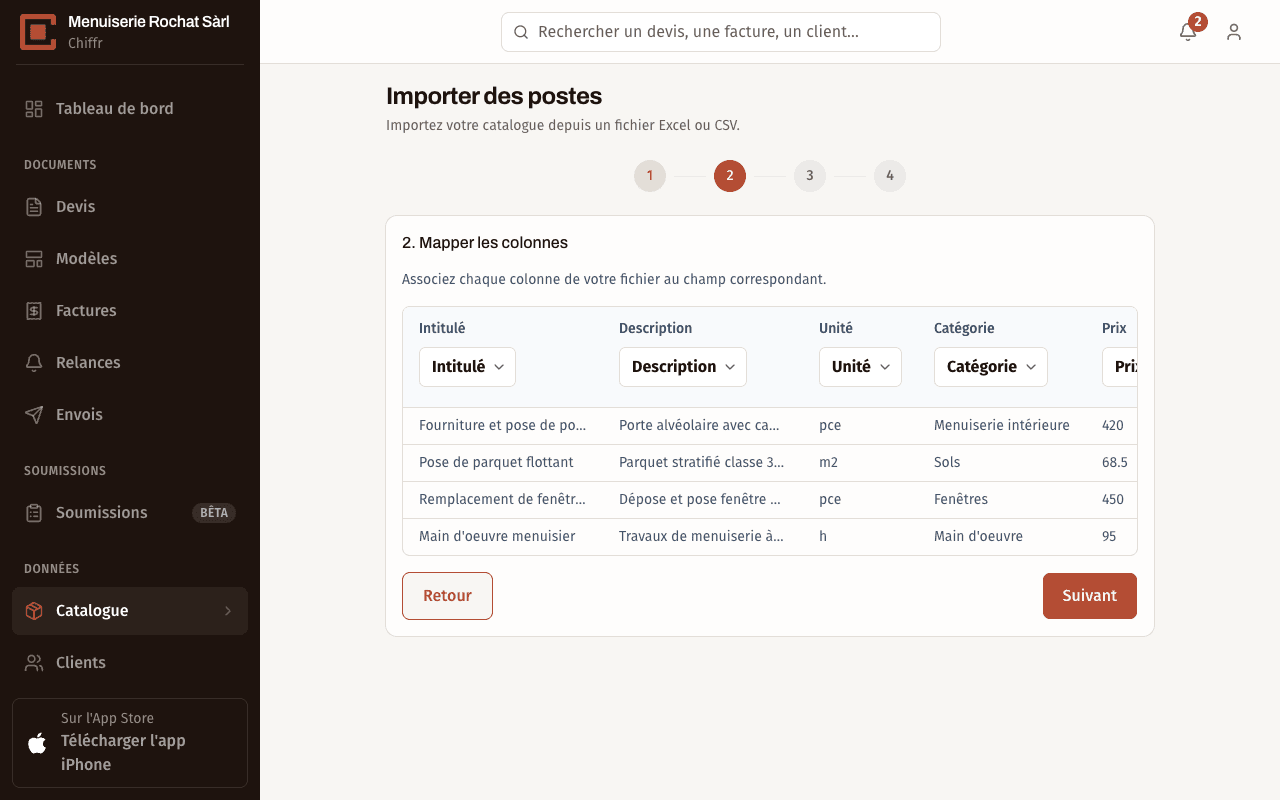
Task: Focus the search input field
Action: pos(721,32)
